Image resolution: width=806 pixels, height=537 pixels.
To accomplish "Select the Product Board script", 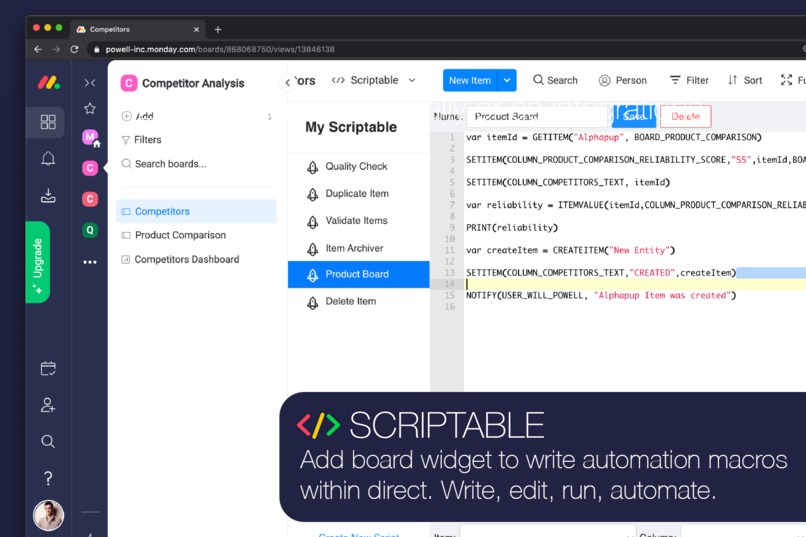I will click(359, 274).
